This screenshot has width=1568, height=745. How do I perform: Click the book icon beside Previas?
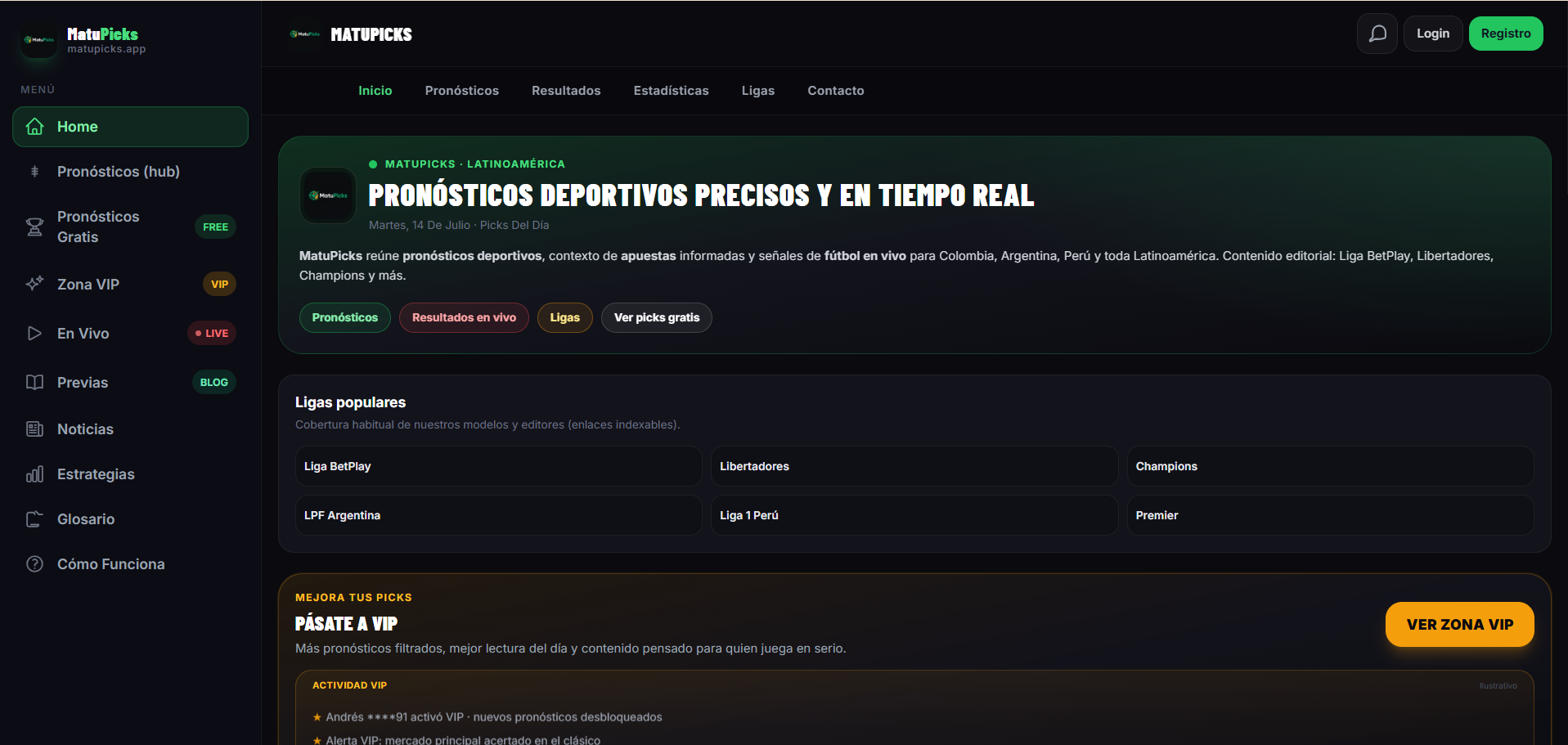[34, 382]
